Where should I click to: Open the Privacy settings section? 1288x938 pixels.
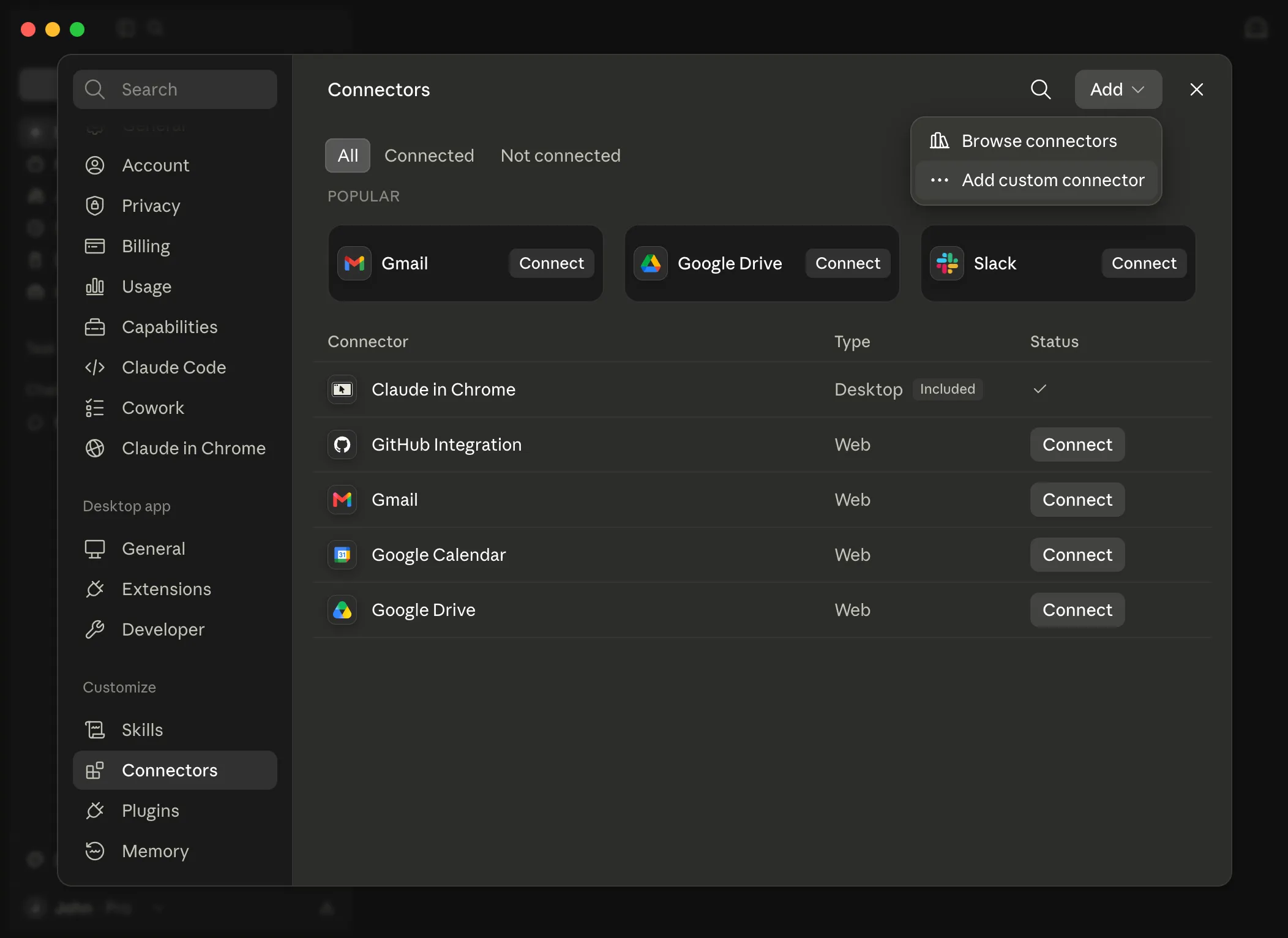coord(175,206)
